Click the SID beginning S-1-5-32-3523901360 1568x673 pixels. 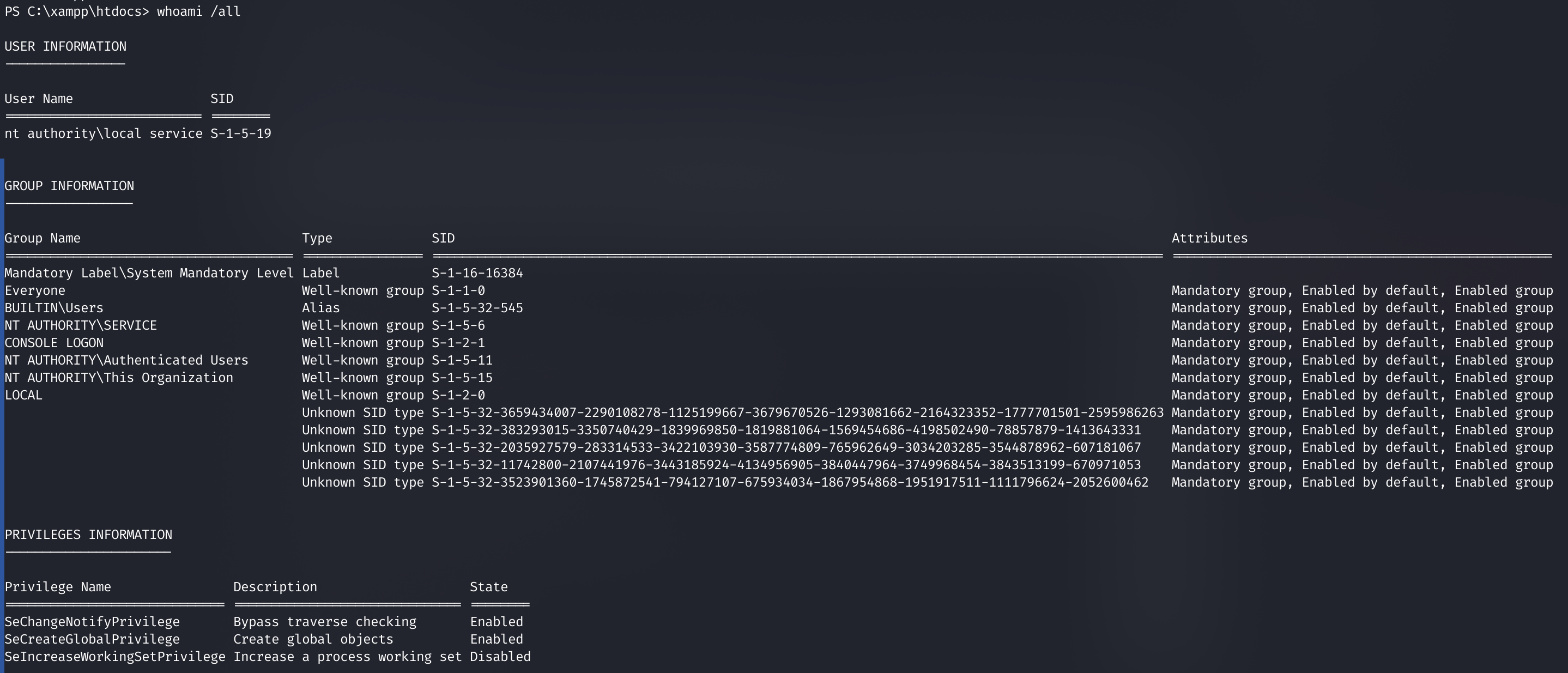pyautogui.click(x=790, y=482)
